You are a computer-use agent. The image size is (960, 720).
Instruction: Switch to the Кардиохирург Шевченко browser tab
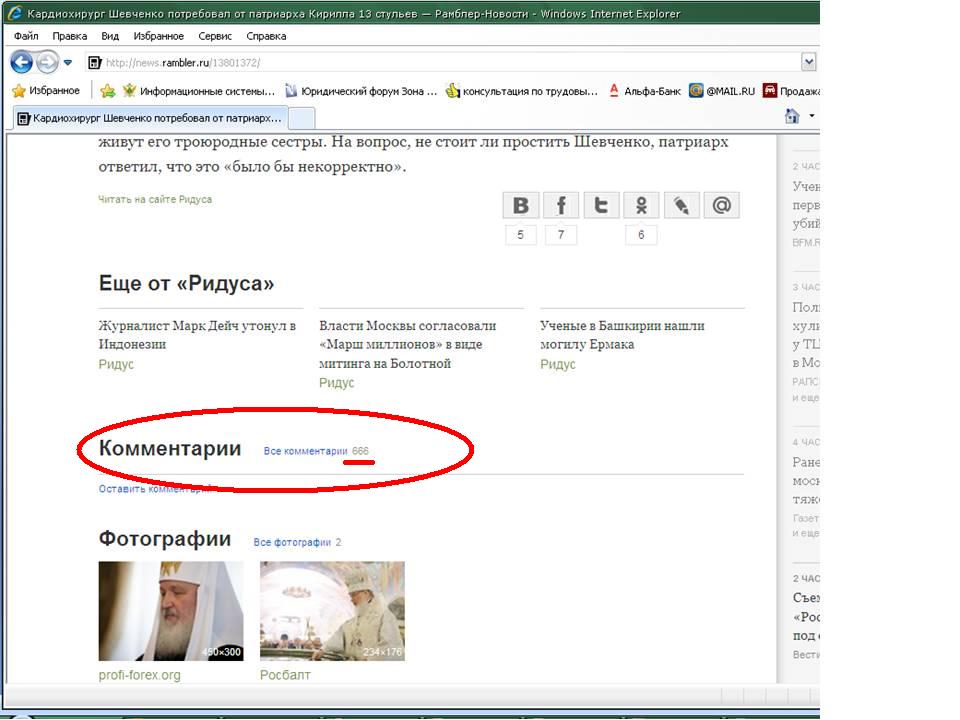coord(150,118)
